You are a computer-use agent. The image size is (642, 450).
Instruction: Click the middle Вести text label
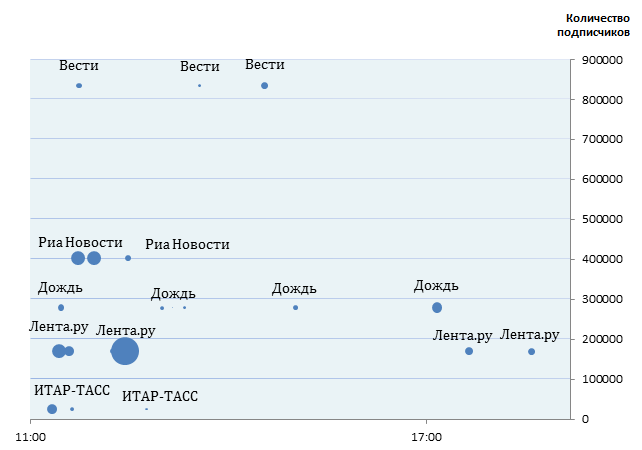click(x=200, y=67)
